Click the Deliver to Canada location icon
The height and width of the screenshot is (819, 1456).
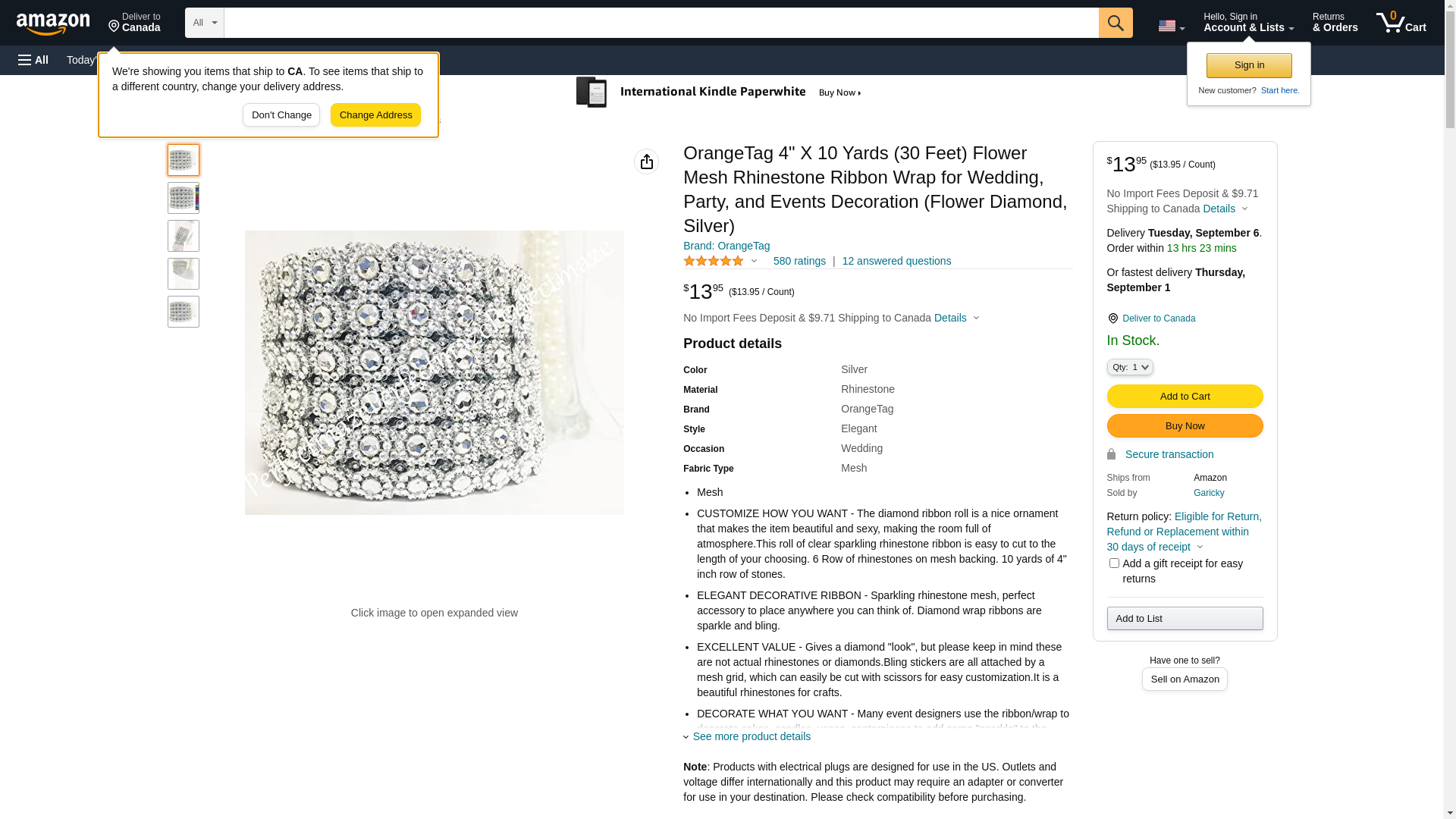(1112, 318)
